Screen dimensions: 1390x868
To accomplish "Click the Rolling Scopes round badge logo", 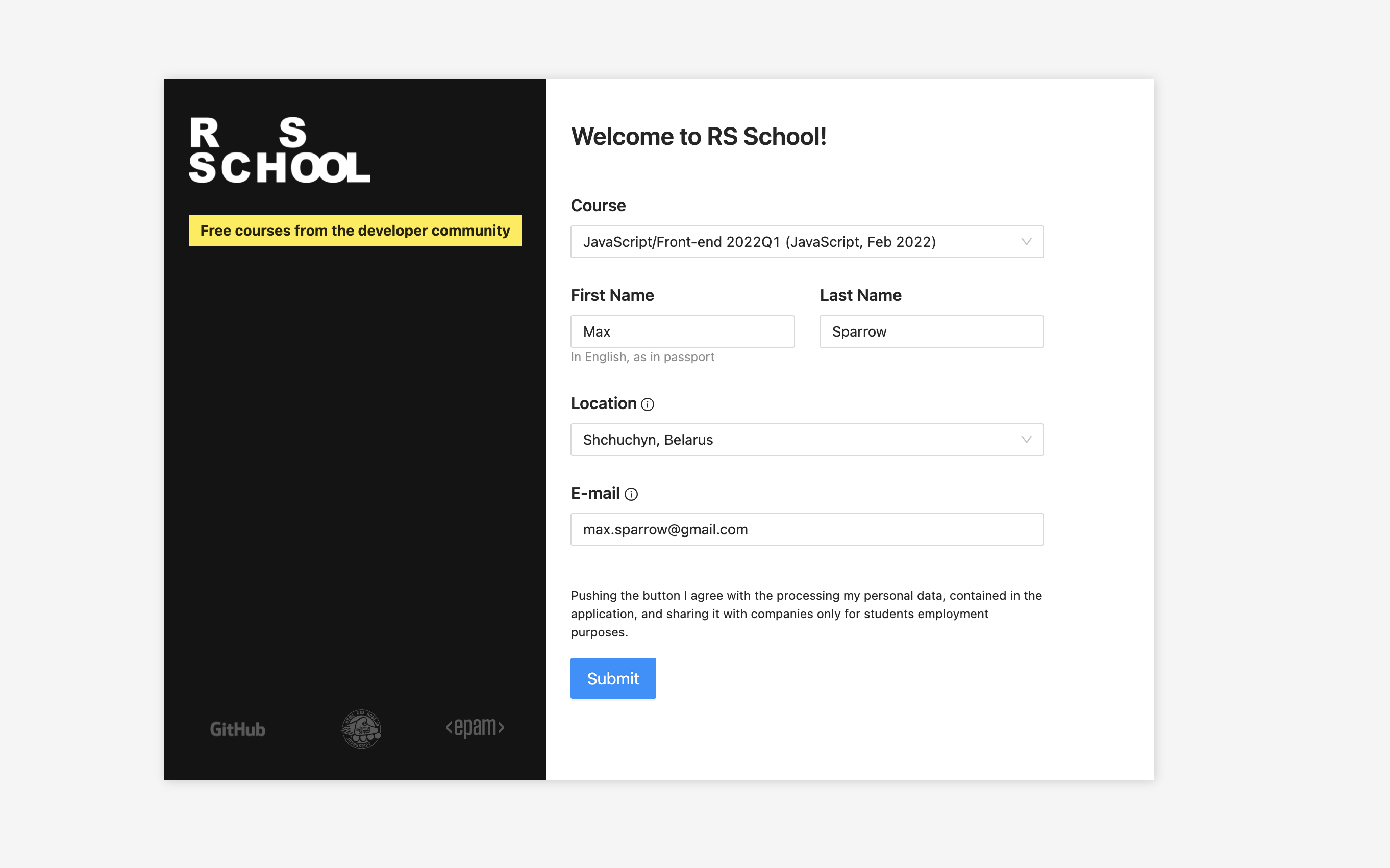I will [x=361, y=729].
